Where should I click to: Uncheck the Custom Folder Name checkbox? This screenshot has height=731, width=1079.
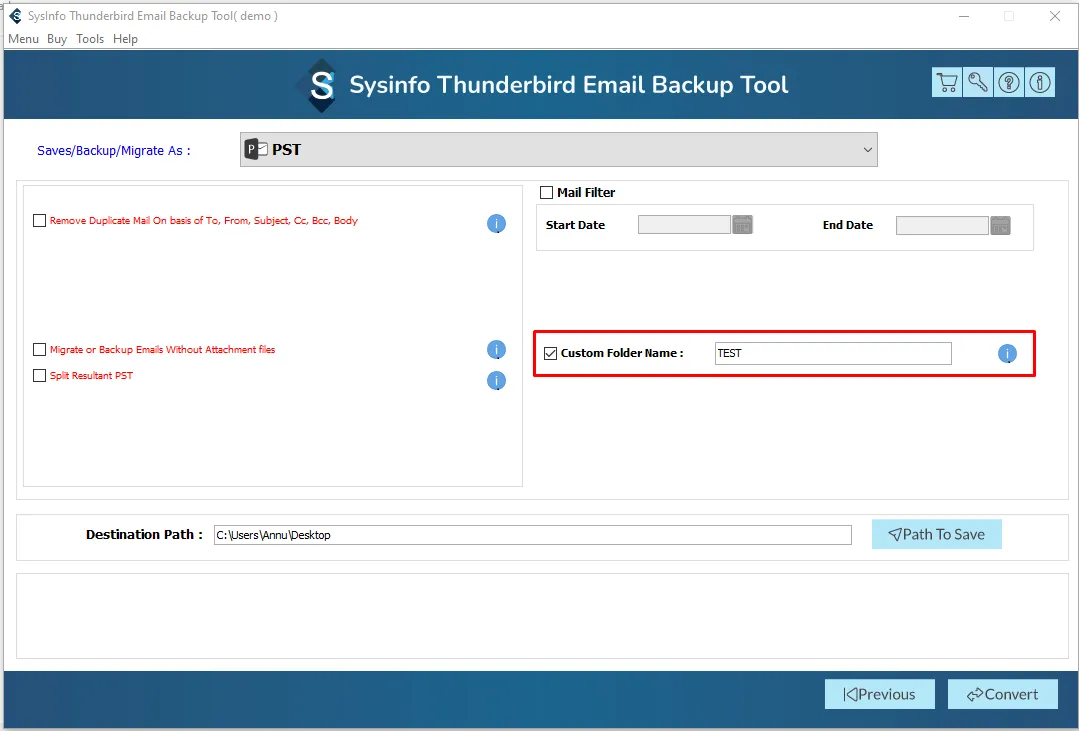click(551, 353)
